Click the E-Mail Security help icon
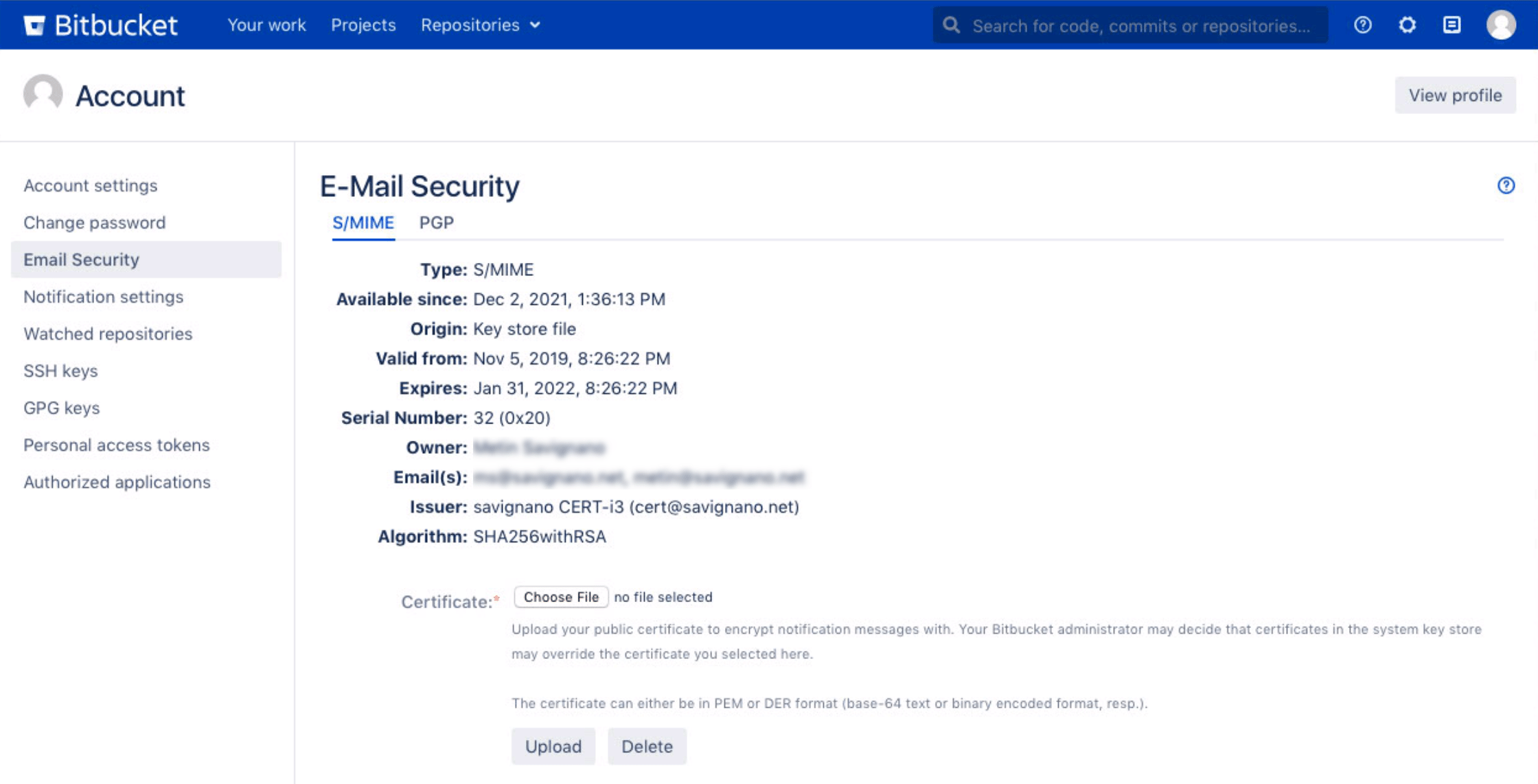Screen dimensions: 1538x784 (x=1506, y=185)
